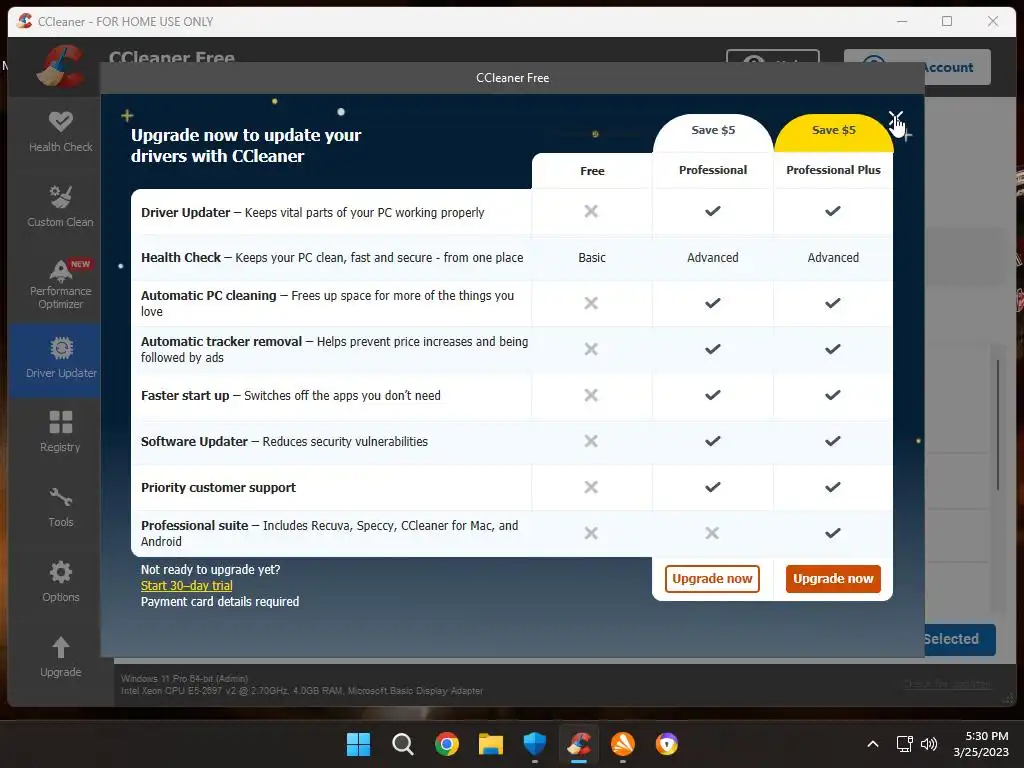Click Advanced under the Professional column
Viewport: 1024px width, 768px height.
tap(712, 257)
